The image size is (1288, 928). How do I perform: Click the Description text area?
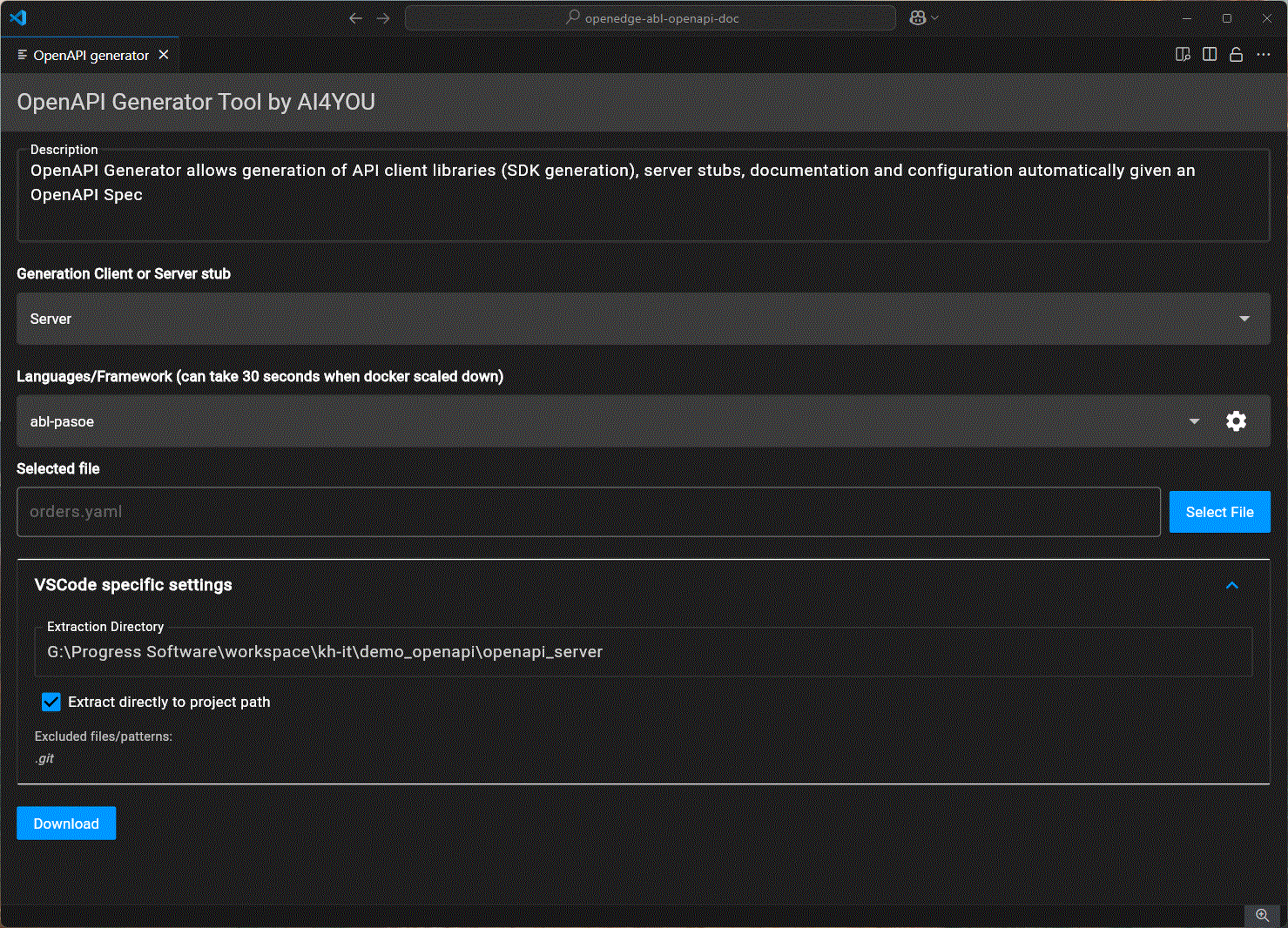644,195
